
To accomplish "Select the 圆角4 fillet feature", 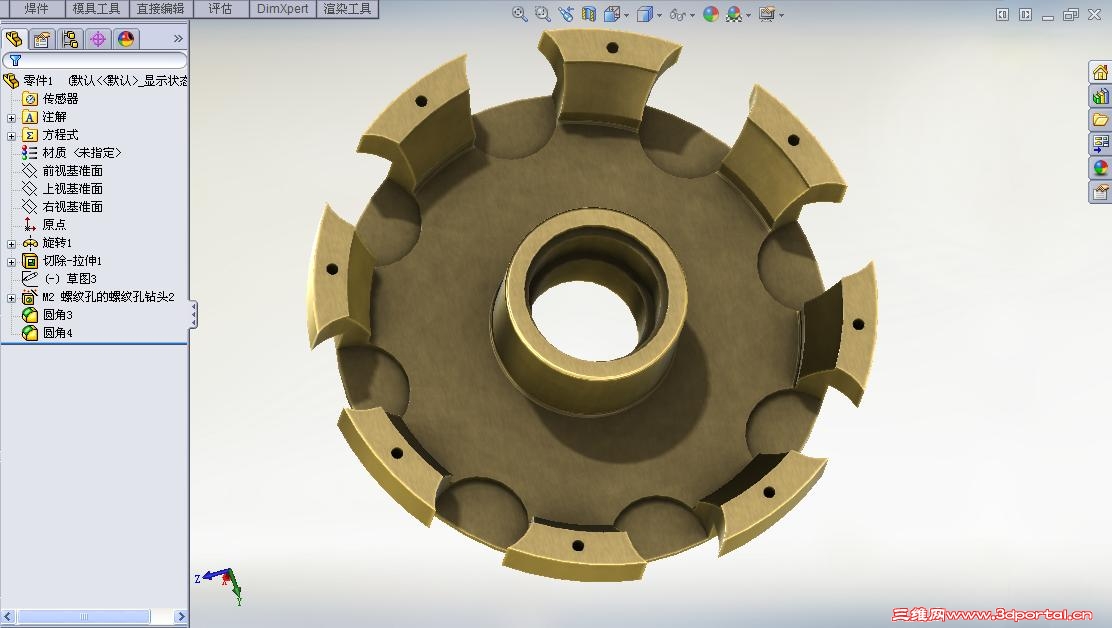I will coord(57,332).
